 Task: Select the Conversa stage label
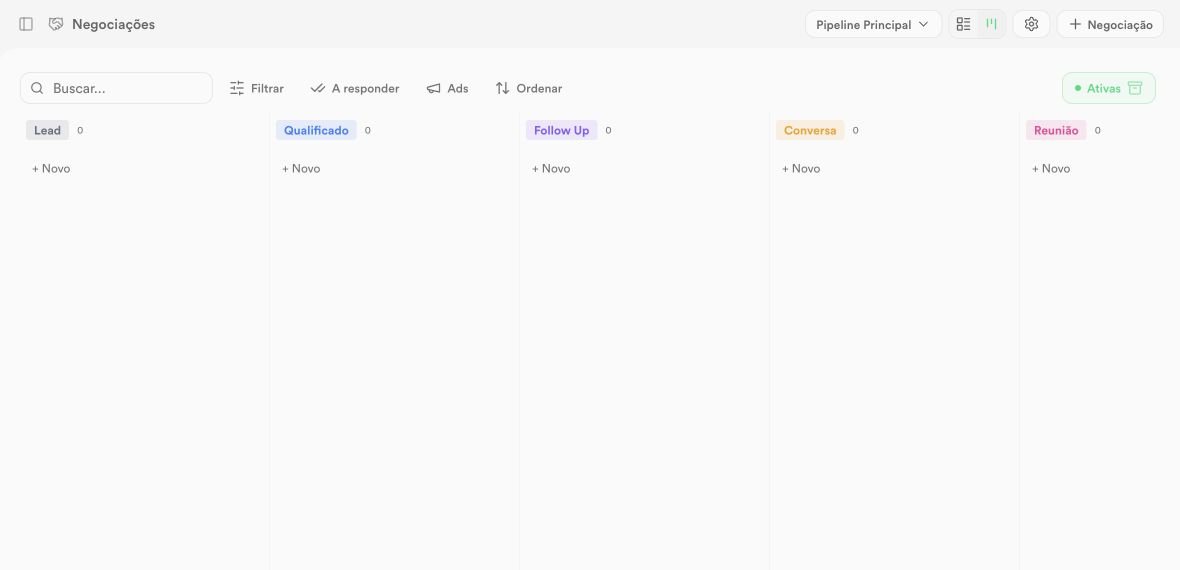pos(810,130)
